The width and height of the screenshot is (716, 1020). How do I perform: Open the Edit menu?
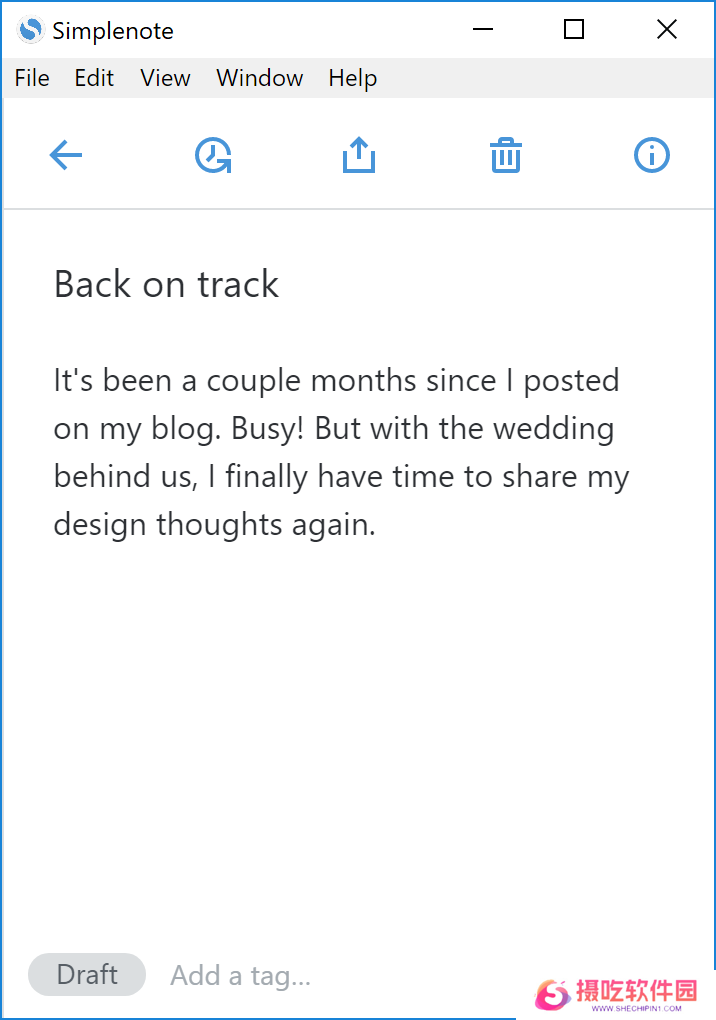[94, 78]
